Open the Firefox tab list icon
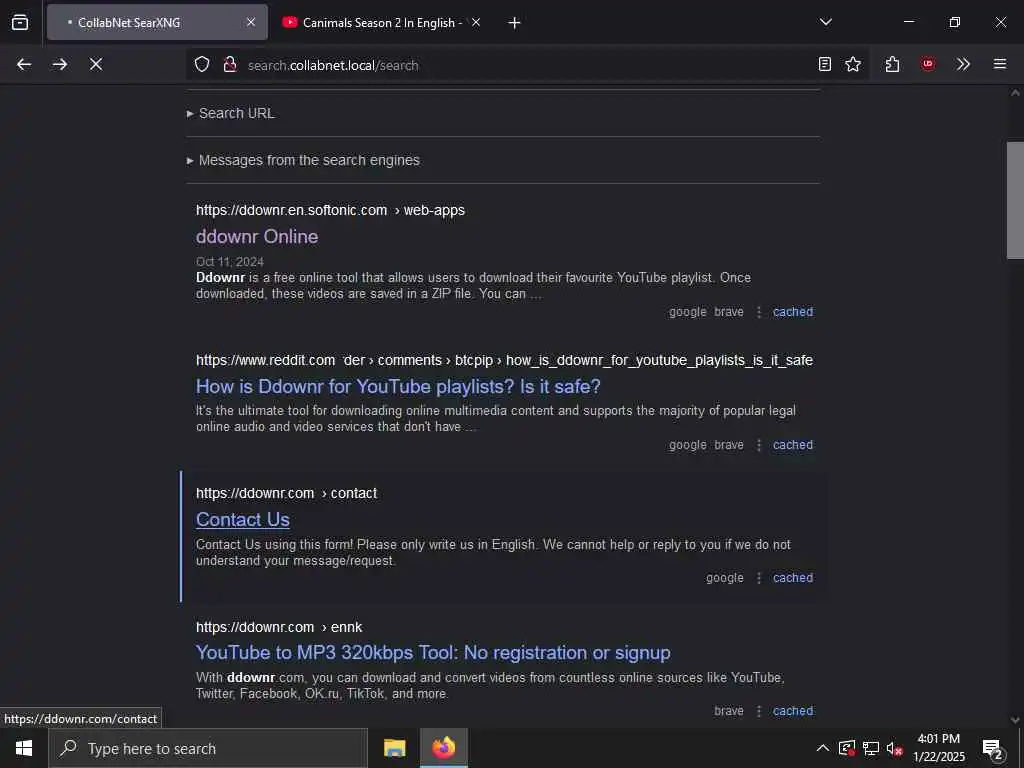This screenshot has width=1024, height=768. click(20, 22)
